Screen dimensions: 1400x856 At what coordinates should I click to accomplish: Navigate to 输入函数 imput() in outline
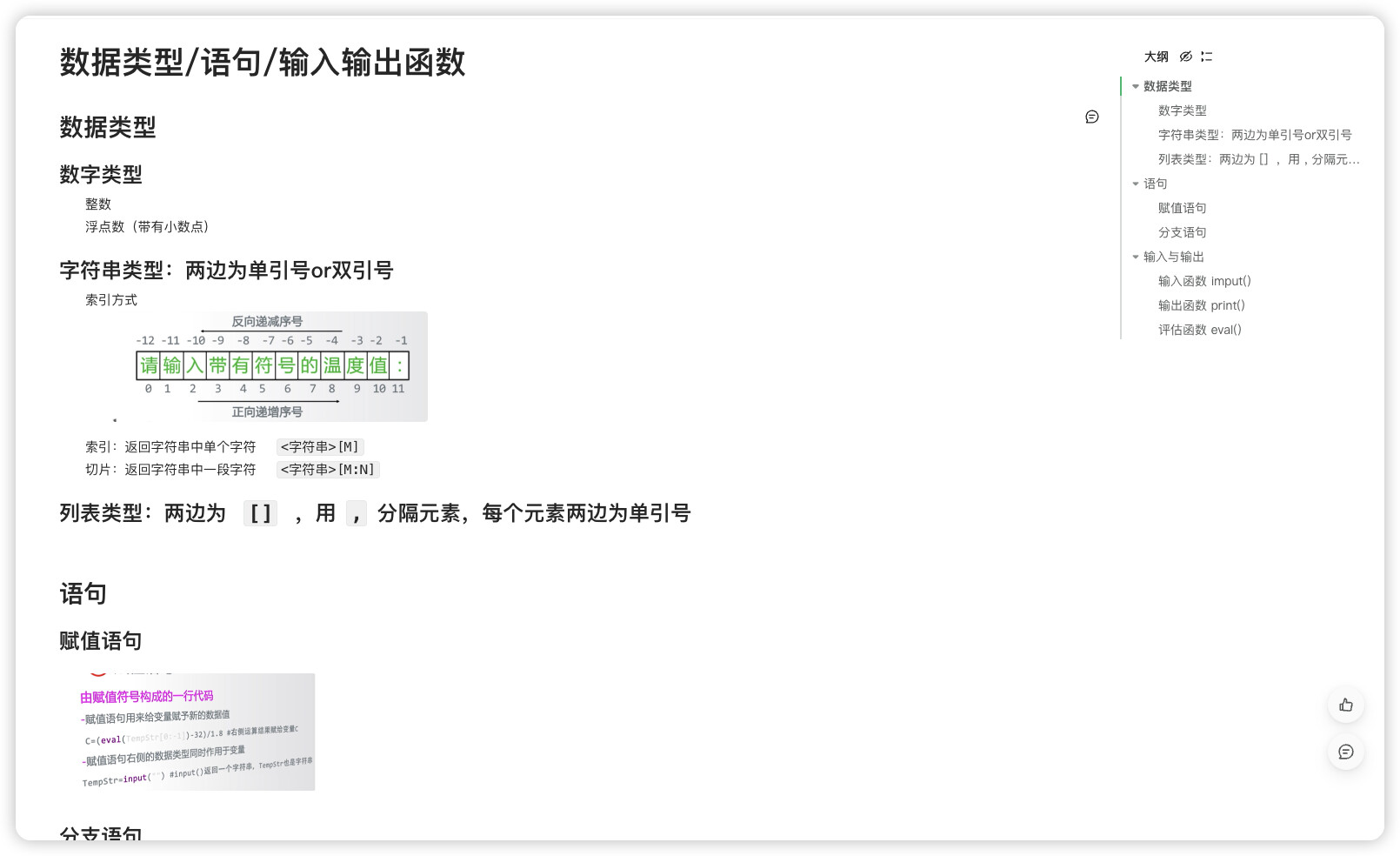[1204, 281]
